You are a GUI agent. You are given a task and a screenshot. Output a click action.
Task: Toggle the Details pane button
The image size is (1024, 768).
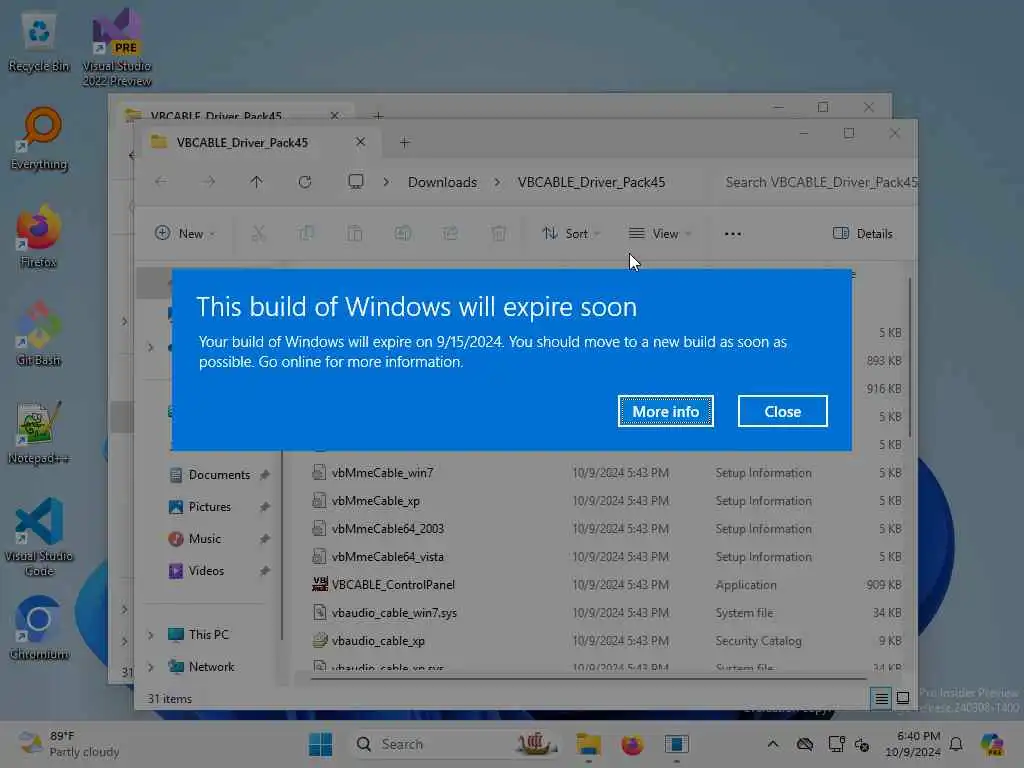pos(863,233)
